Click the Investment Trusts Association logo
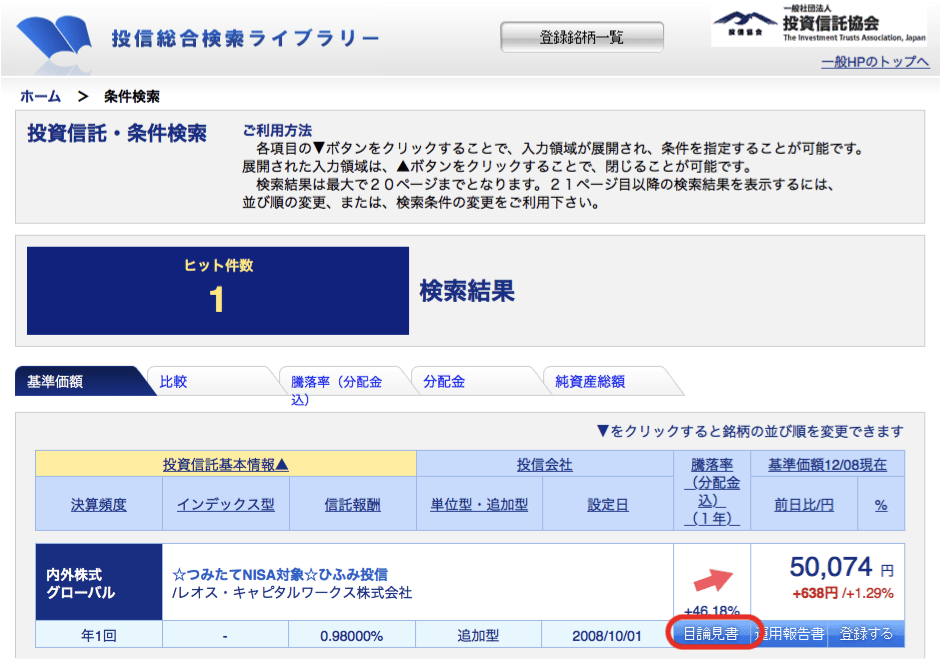The image size is (941, 659). tap(819, 26)
